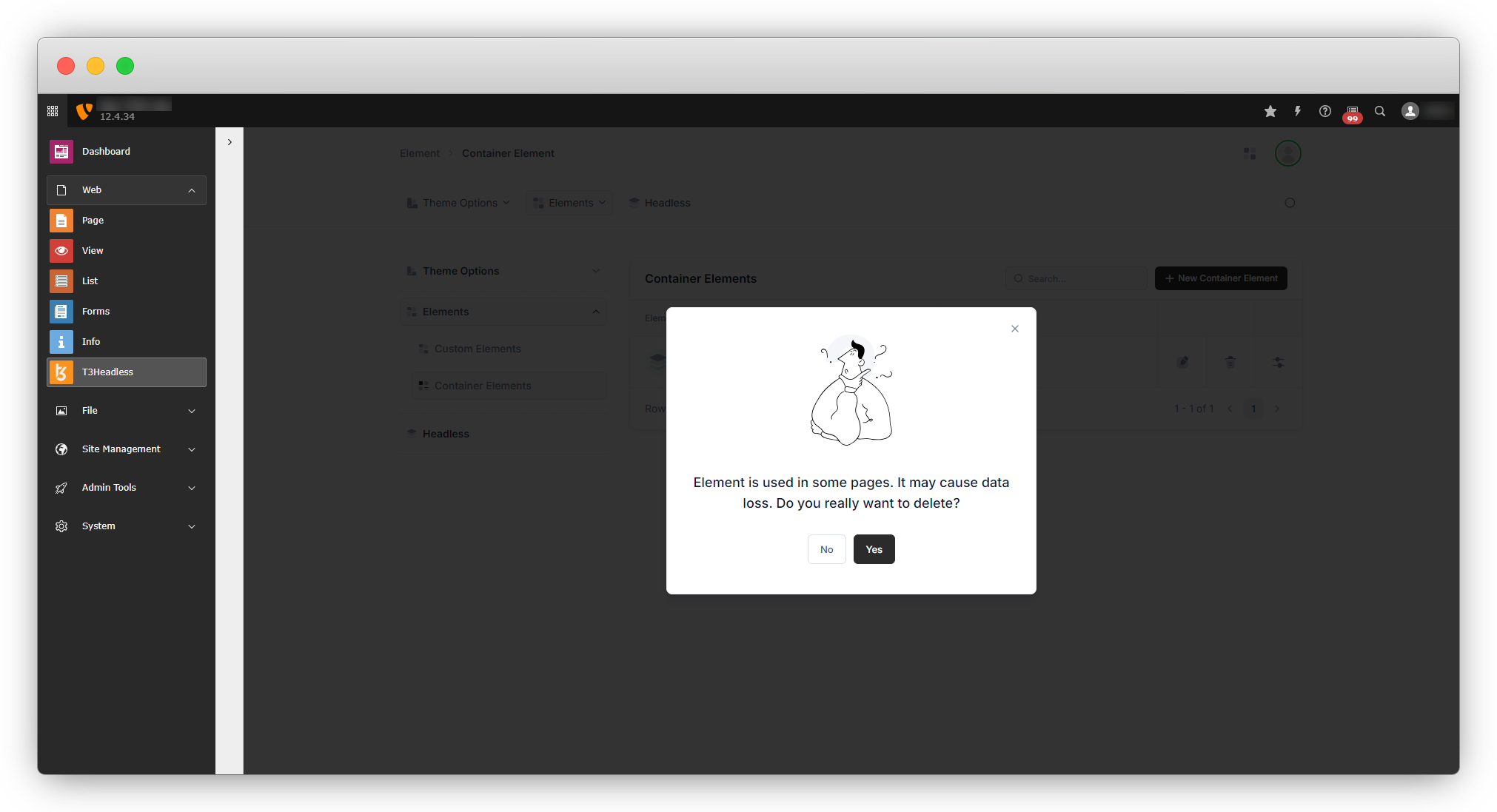Open the flush cache lightning icon
This screenshot has width=1497, height=812.
tap(1298, 111)
